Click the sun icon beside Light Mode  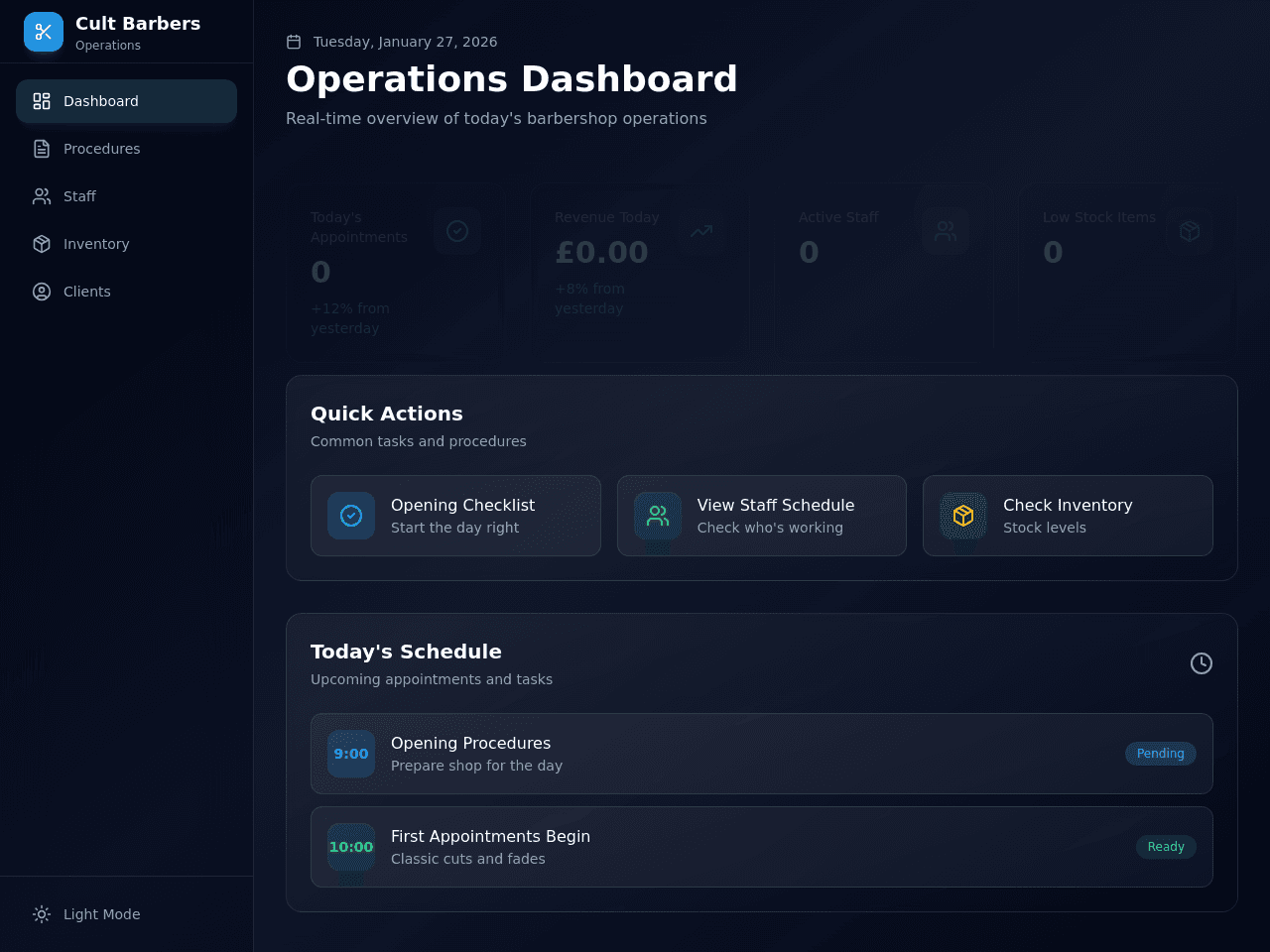[42, 914]
